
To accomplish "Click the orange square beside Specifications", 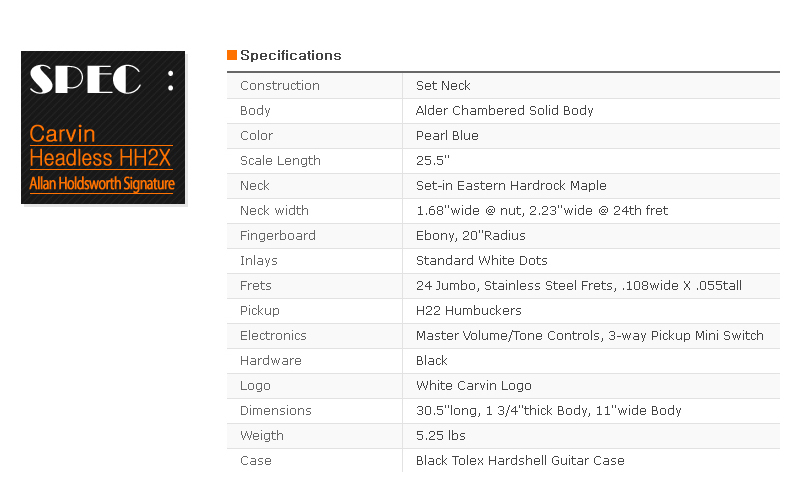I will point(232,55).
